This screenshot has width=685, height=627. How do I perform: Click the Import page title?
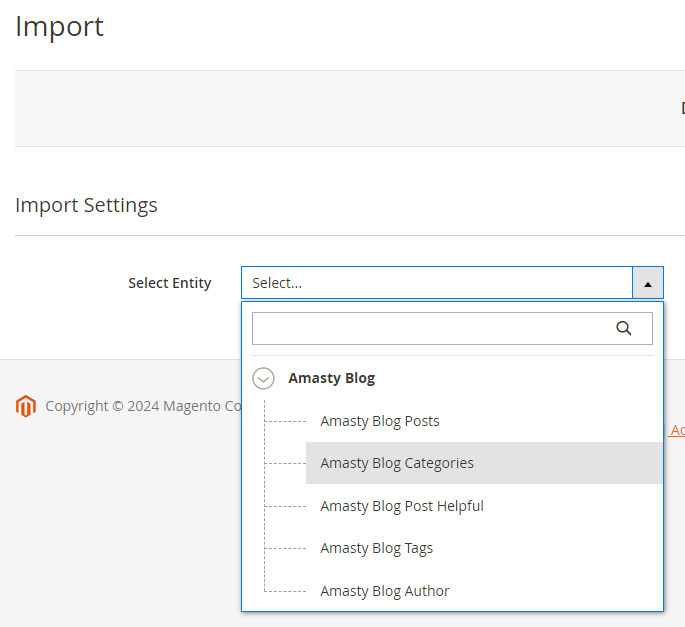59,27
